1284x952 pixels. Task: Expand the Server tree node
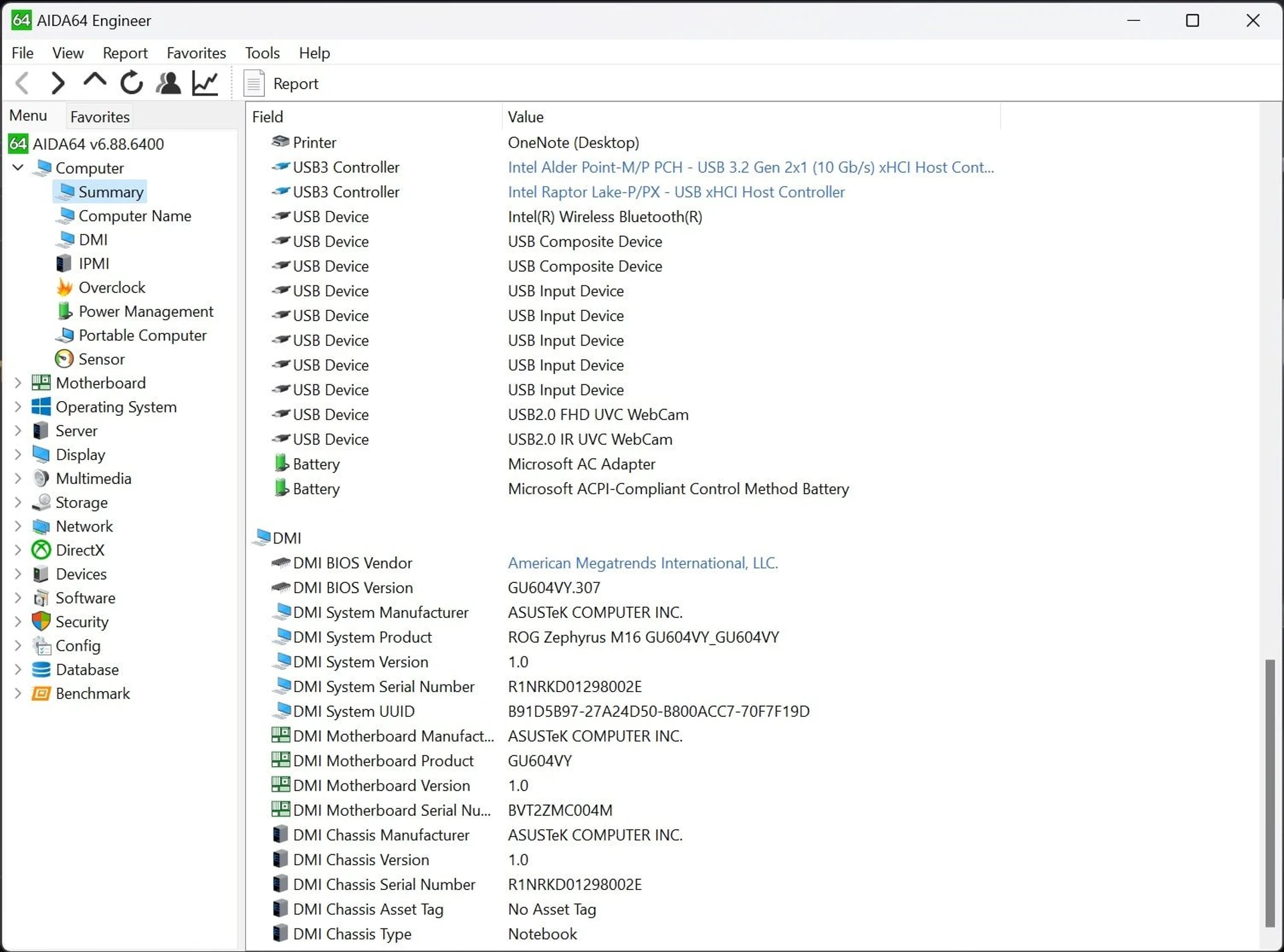[18, 431]
